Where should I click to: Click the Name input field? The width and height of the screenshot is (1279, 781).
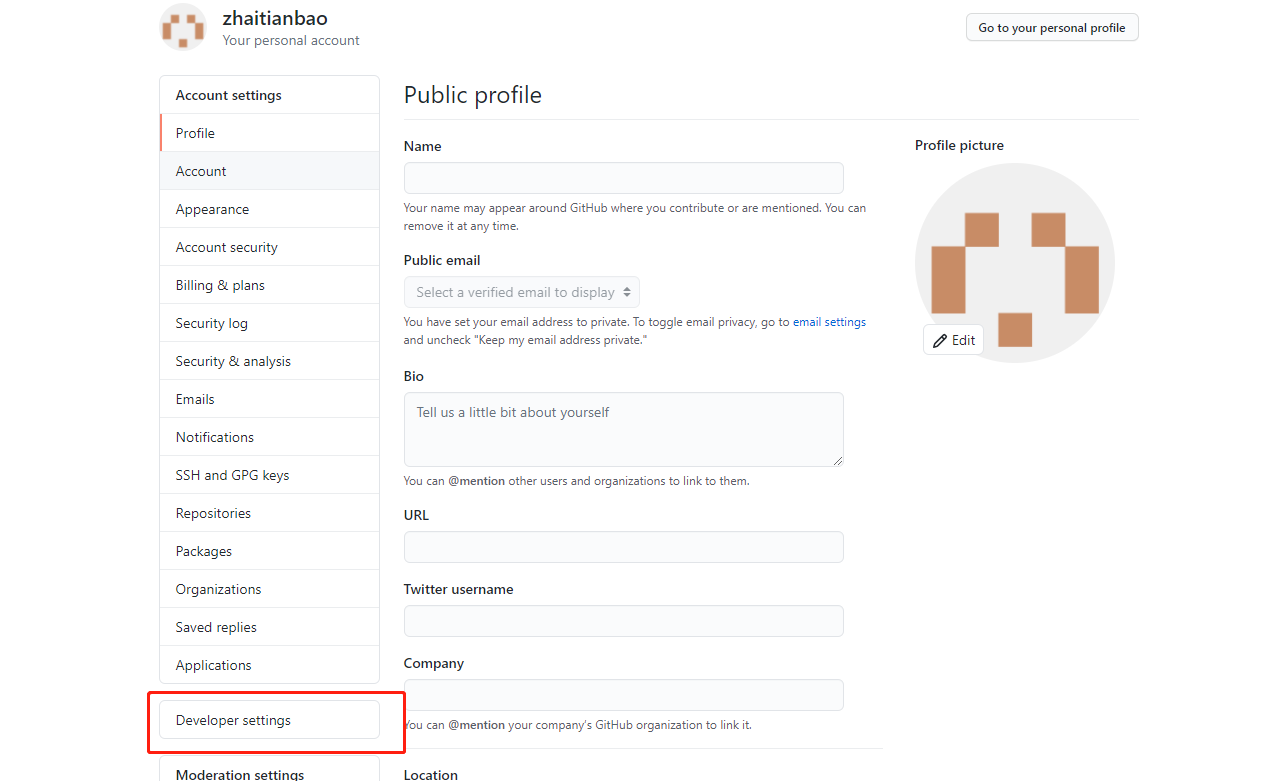coord(623,177)
